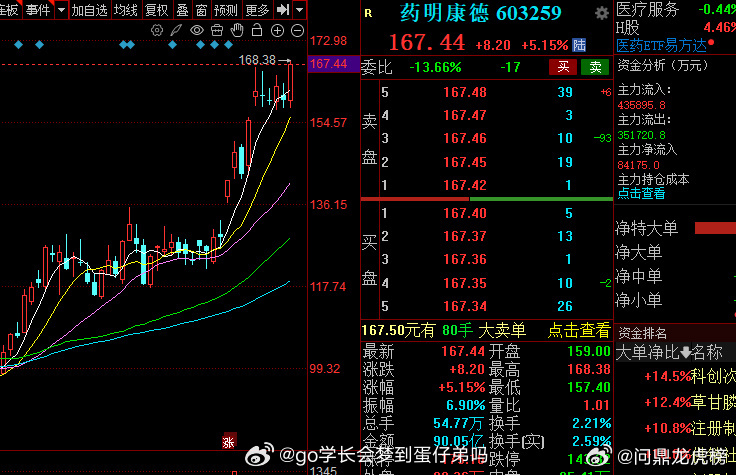
Task: Click the jump-to-end arrow icon
Action: (x=283, y=9)
